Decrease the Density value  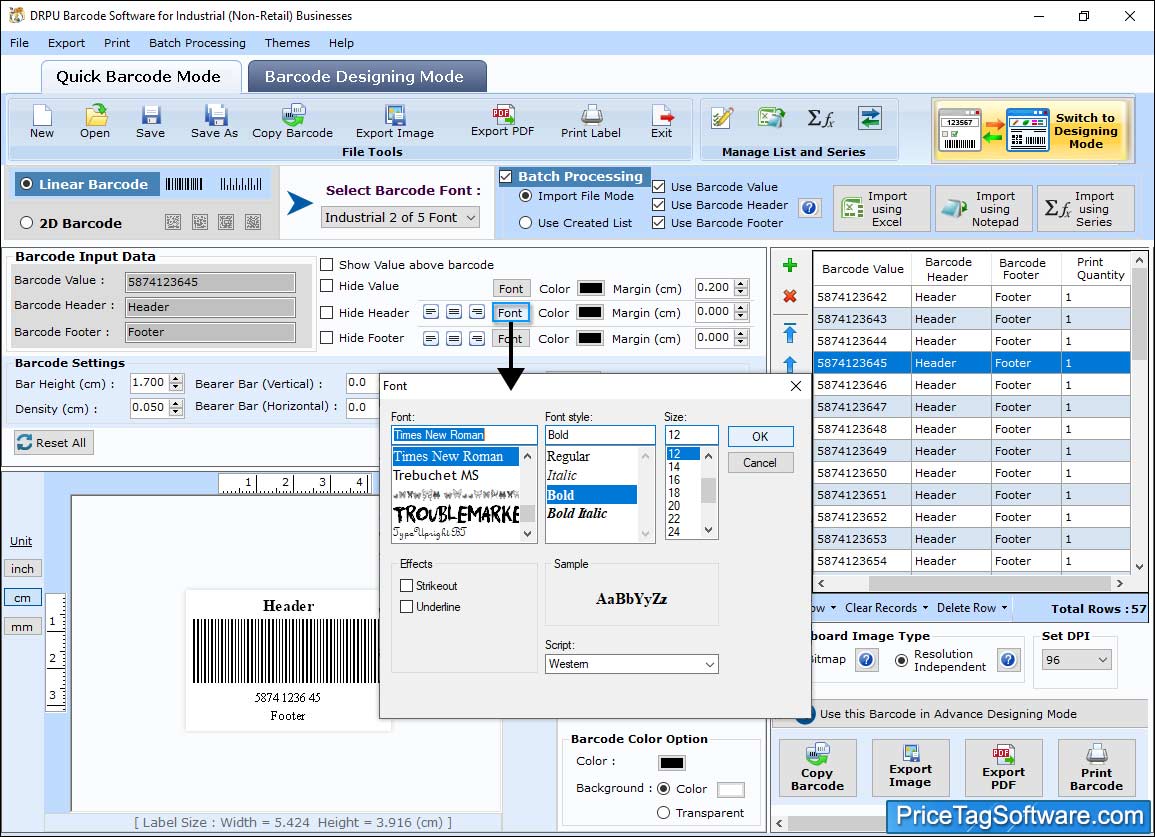click(x=175, y=412)
